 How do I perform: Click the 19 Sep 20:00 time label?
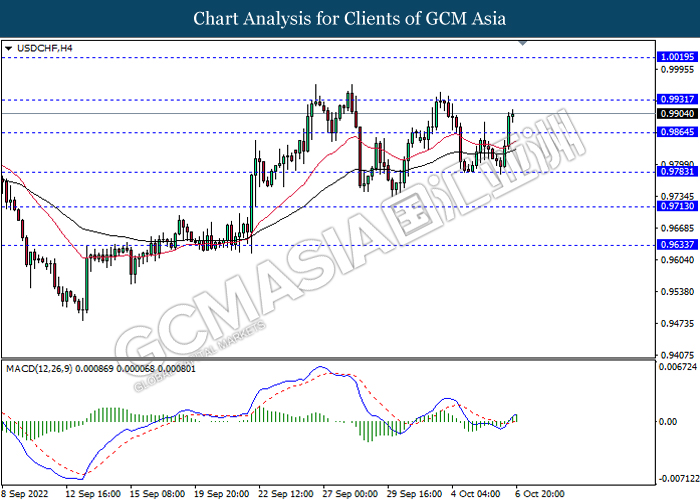(222, 494)
